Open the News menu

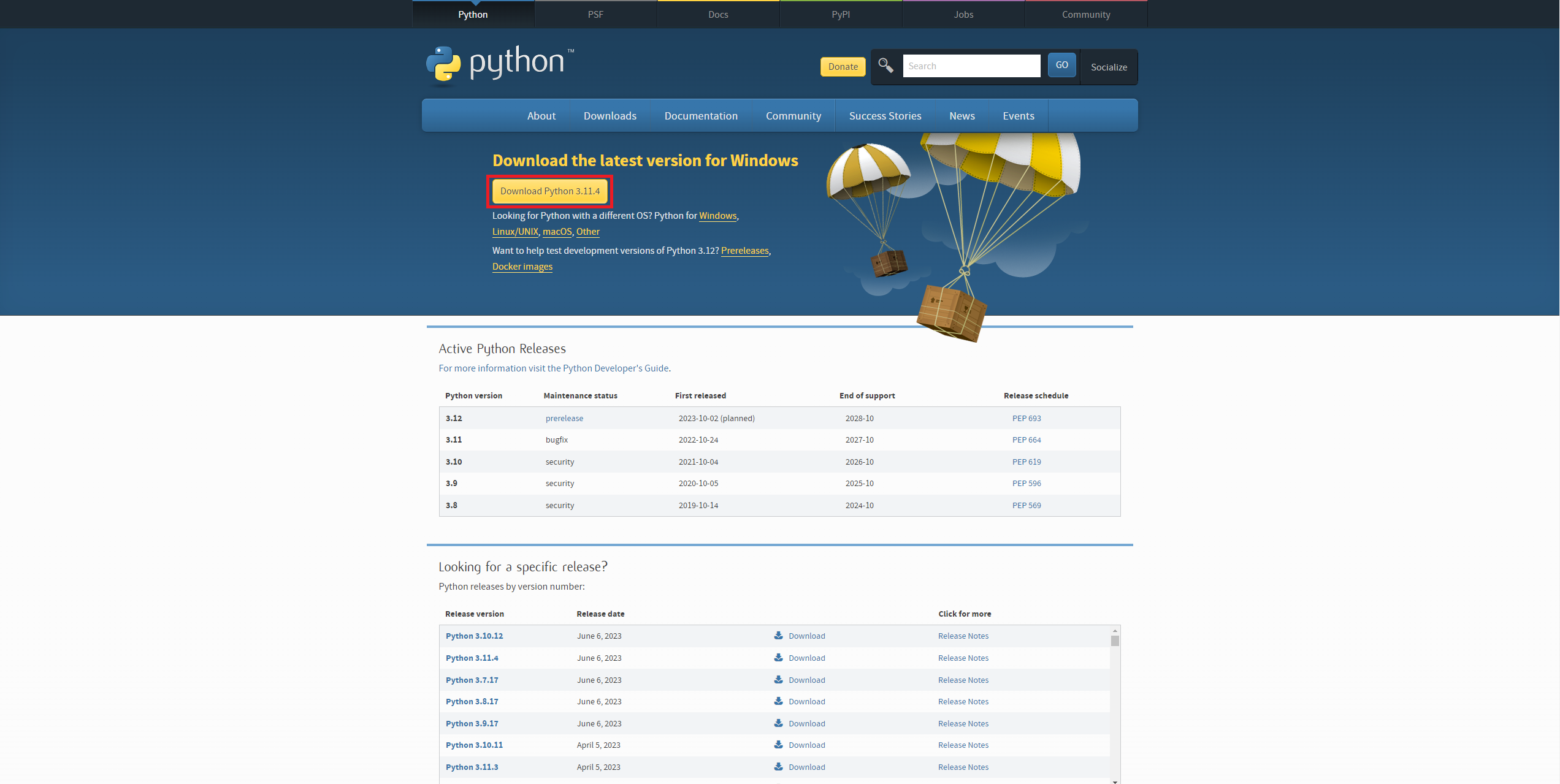point(962,116)
